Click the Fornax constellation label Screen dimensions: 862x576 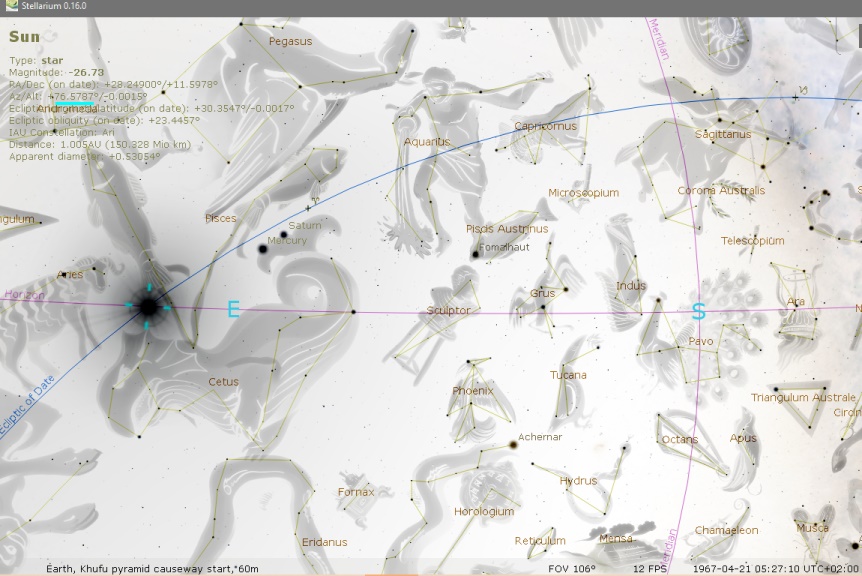(x=356, y=492)
